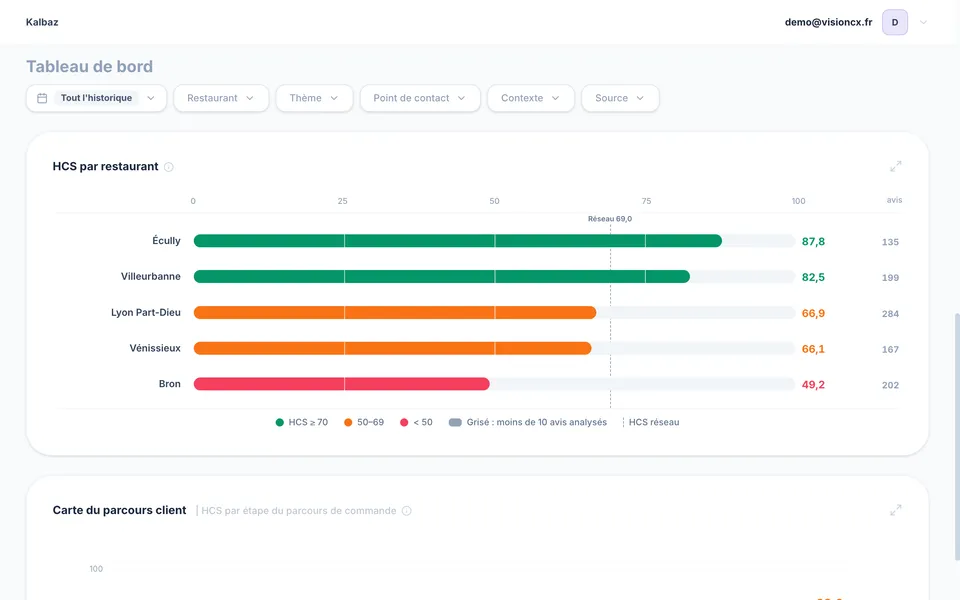The image size is (960, 600).
Task: Click the HCS réseau legend entry
Action: (x=651, y=422)
